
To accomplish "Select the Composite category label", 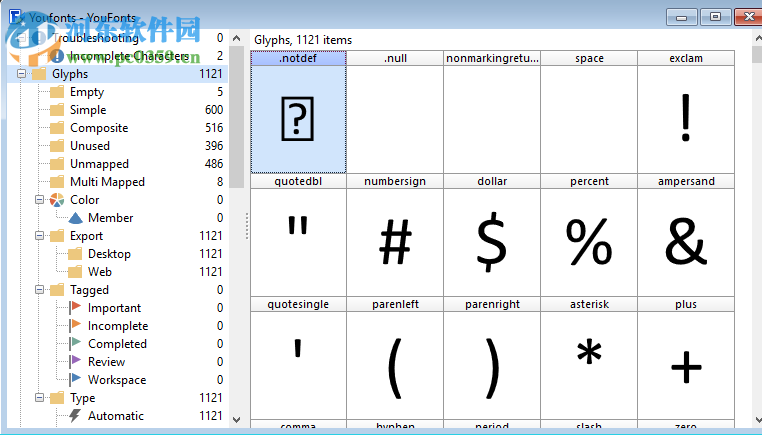I will coord(99,128).
